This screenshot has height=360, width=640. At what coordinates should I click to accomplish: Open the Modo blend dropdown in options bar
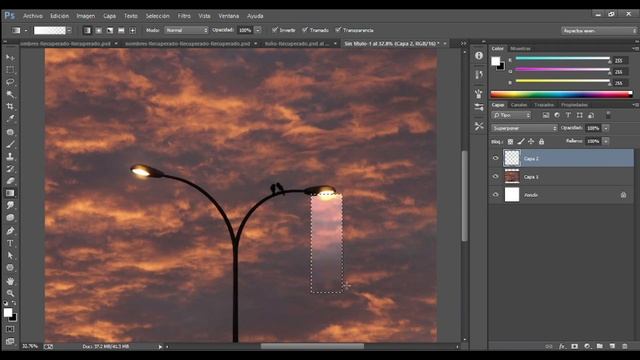[187, 30]
